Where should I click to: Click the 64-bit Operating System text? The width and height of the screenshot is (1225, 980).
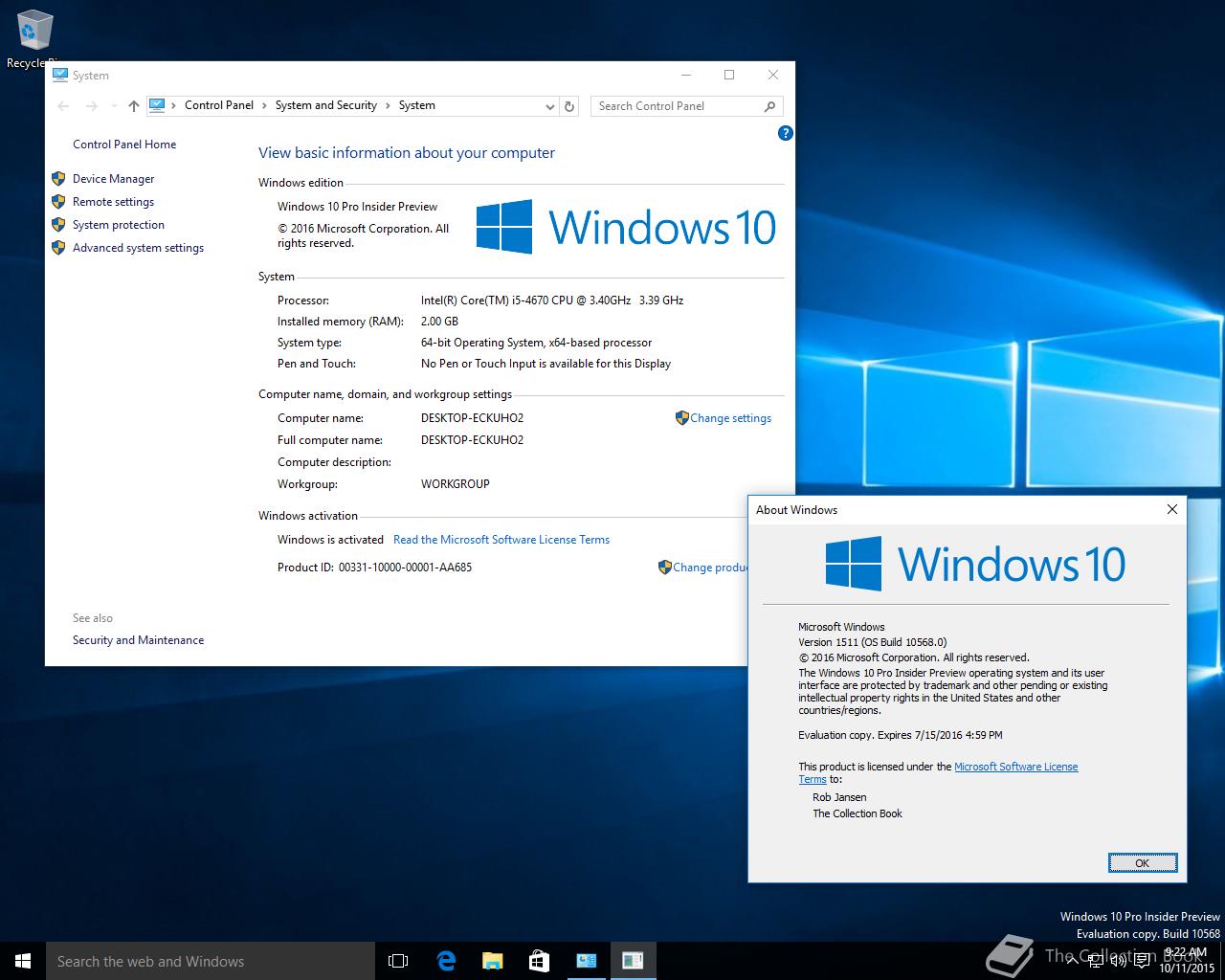coord(536,343)
